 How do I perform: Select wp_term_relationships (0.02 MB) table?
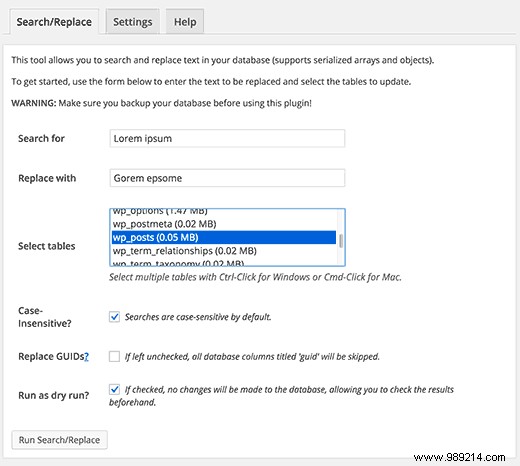point(224,251)
